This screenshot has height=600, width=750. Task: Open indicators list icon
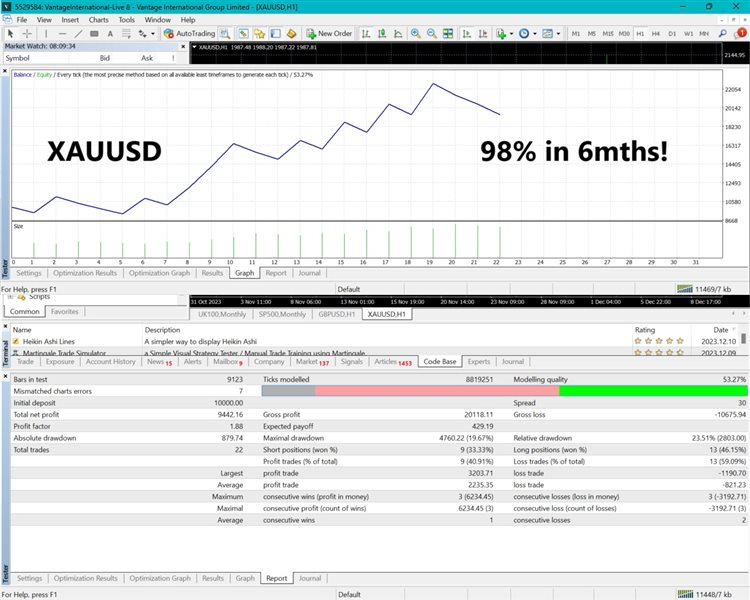tap(501, 33)
